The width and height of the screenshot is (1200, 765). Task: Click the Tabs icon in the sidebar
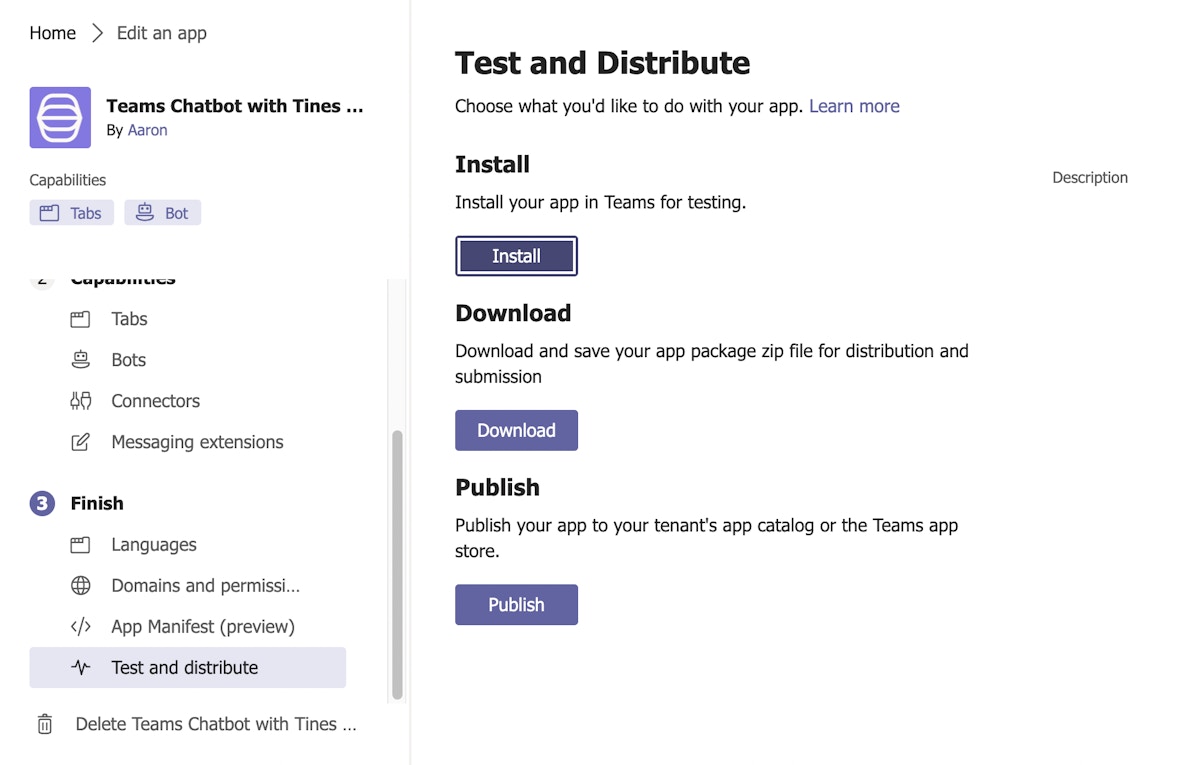coord(81,320)
